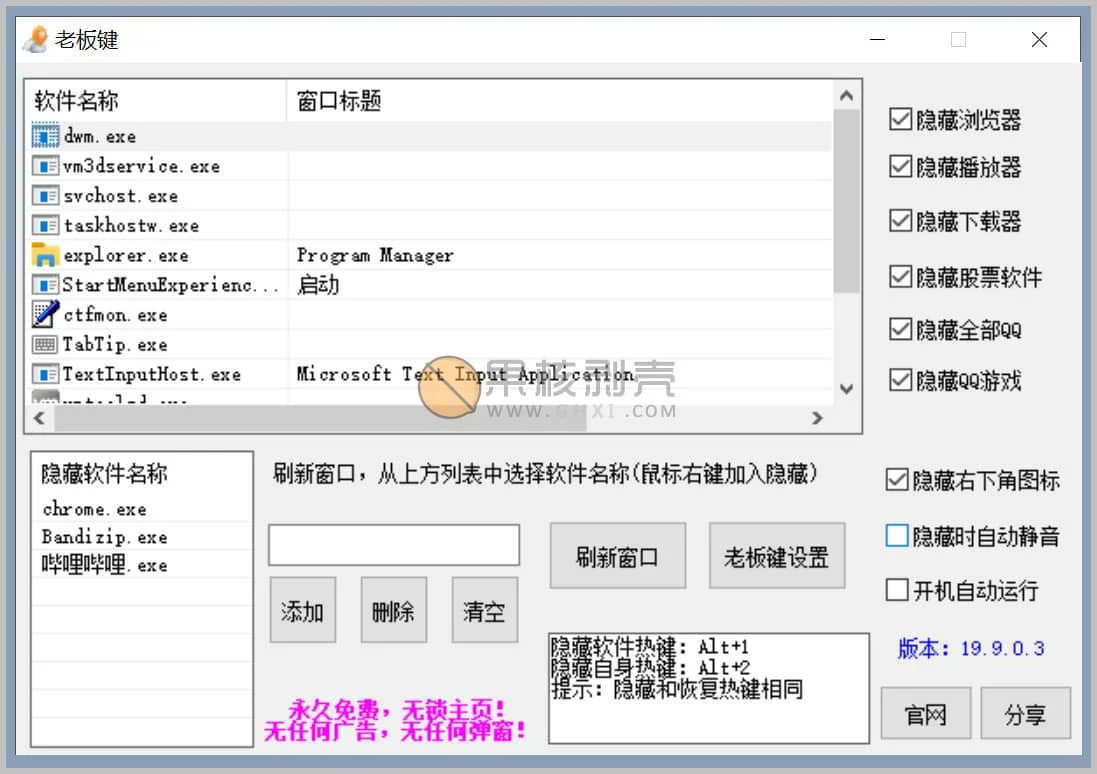Click the taskhostw.exe process icon
Image resolution: width=1097 pixels, height=774 pixels.
pyautogui.click(x=44, y=225)
